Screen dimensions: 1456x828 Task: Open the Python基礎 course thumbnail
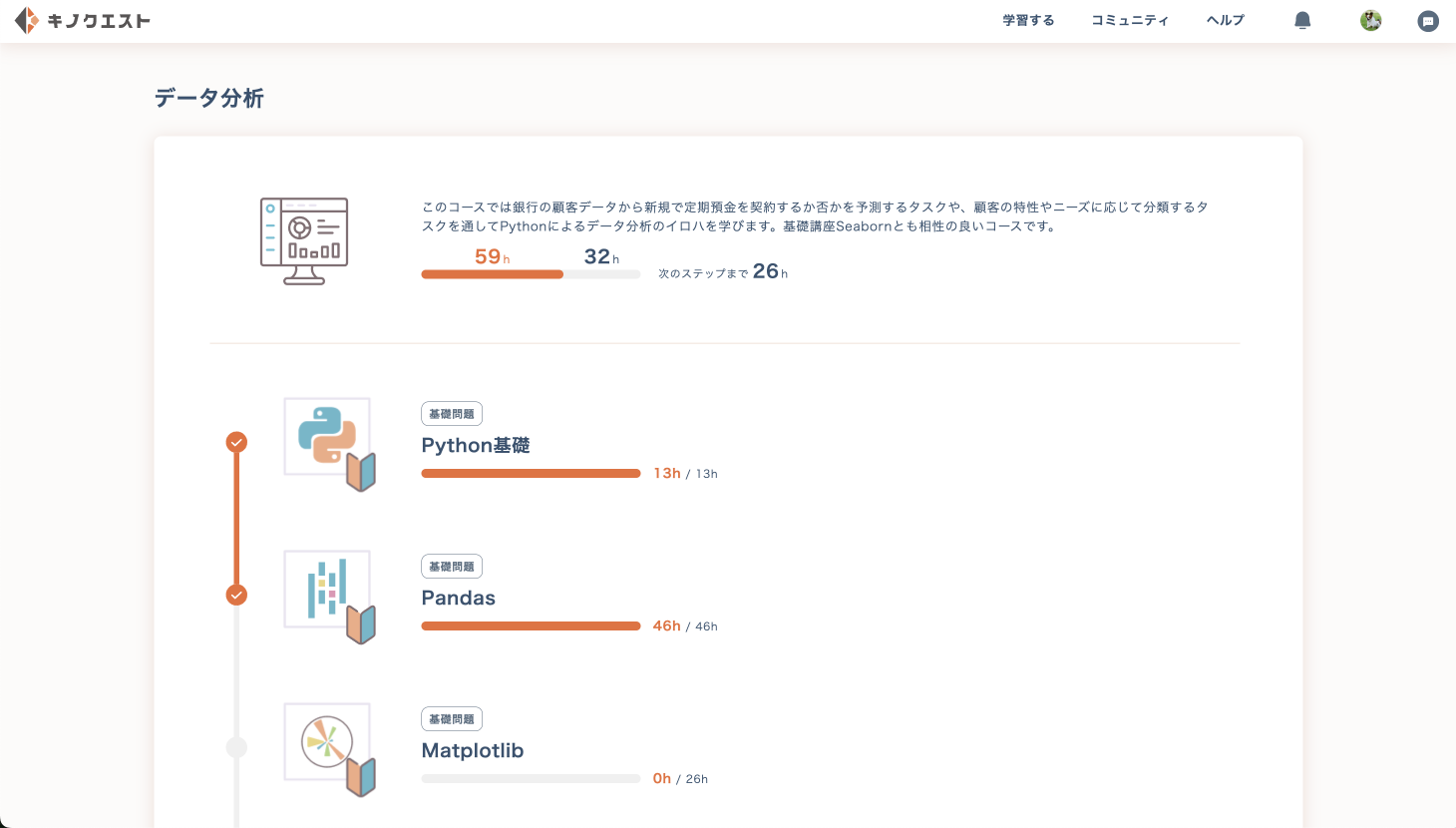click(x=328, y=440)
